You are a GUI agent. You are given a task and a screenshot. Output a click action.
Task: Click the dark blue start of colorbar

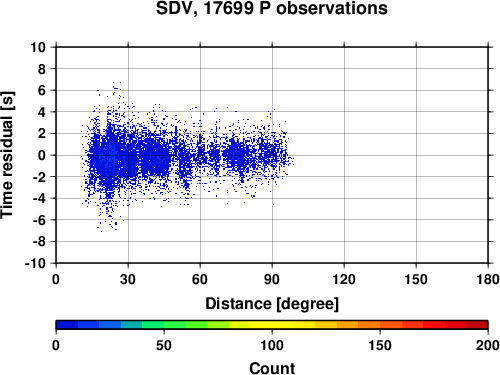click(x=67, y=325)
